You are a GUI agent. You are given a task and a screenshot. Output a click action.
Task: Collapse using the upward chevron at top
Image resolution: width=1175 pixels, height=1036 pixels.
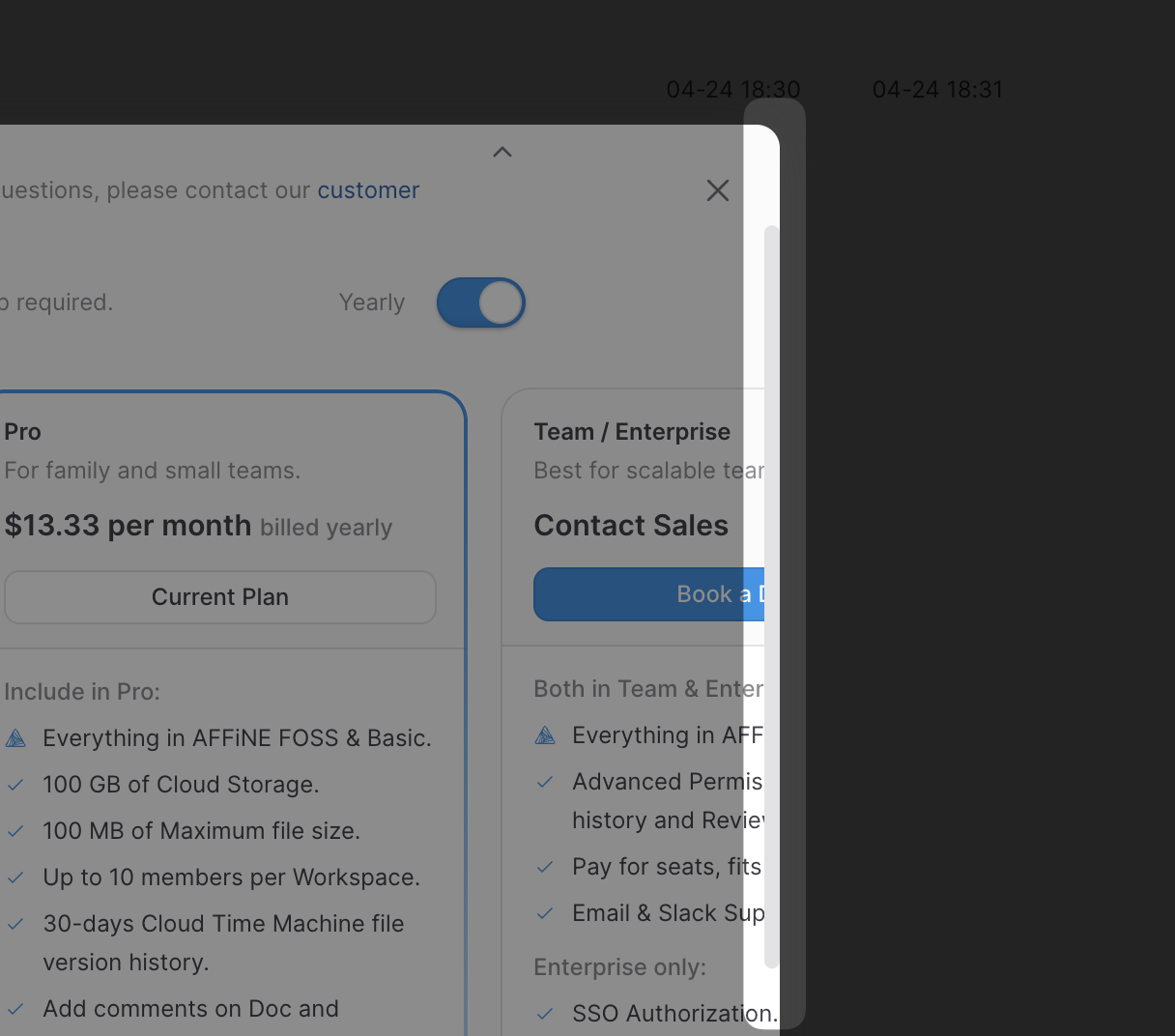pos(502,153)
